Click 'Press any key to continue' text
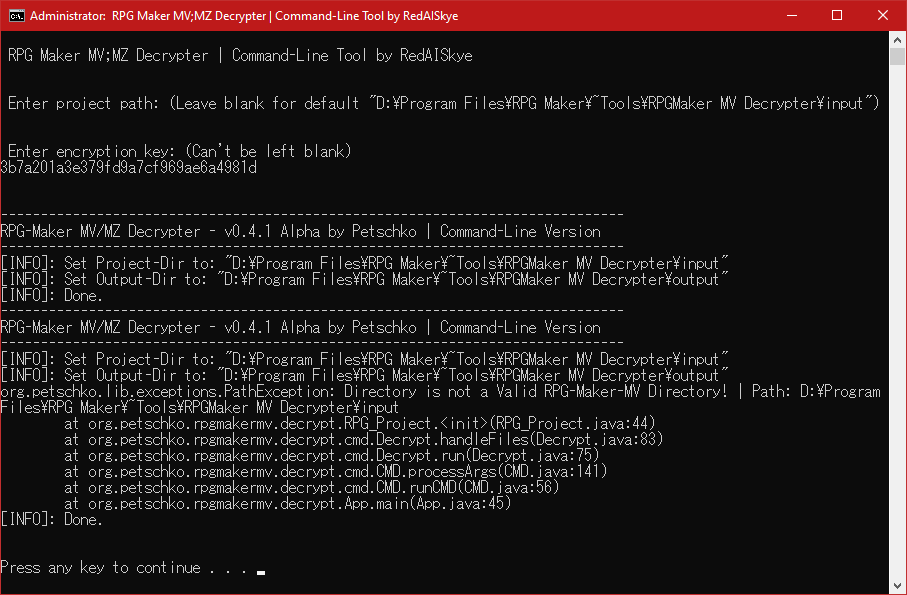The width and height of the screenshot is (907, 595). click(x=124, y=568)
